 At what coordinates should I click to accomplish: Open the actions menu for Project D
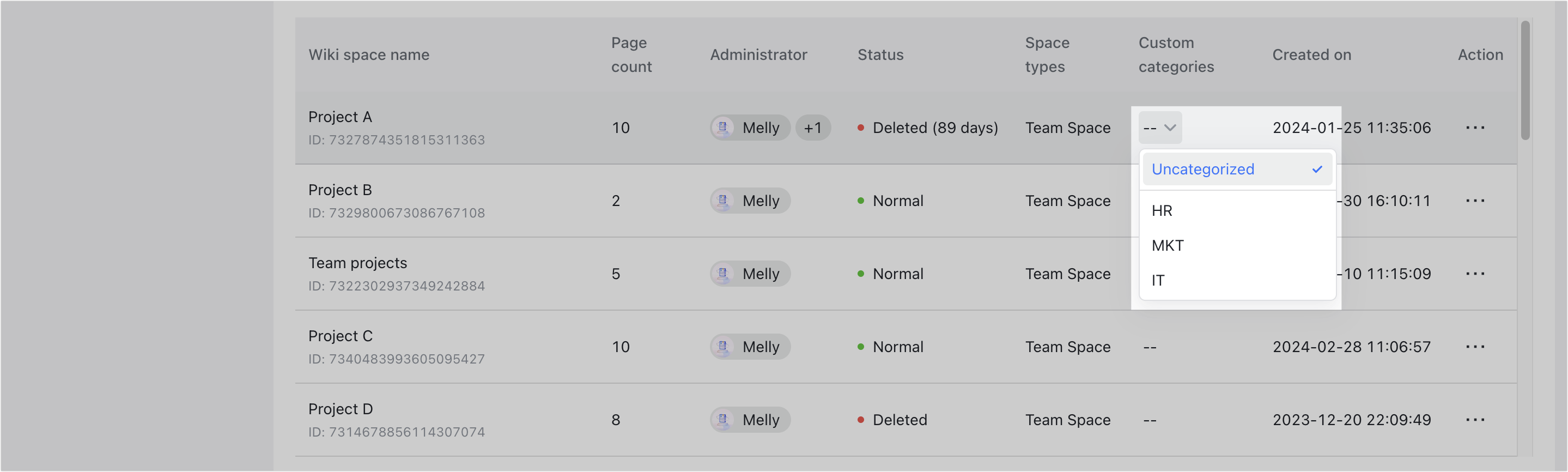[x=1475, y=420]
